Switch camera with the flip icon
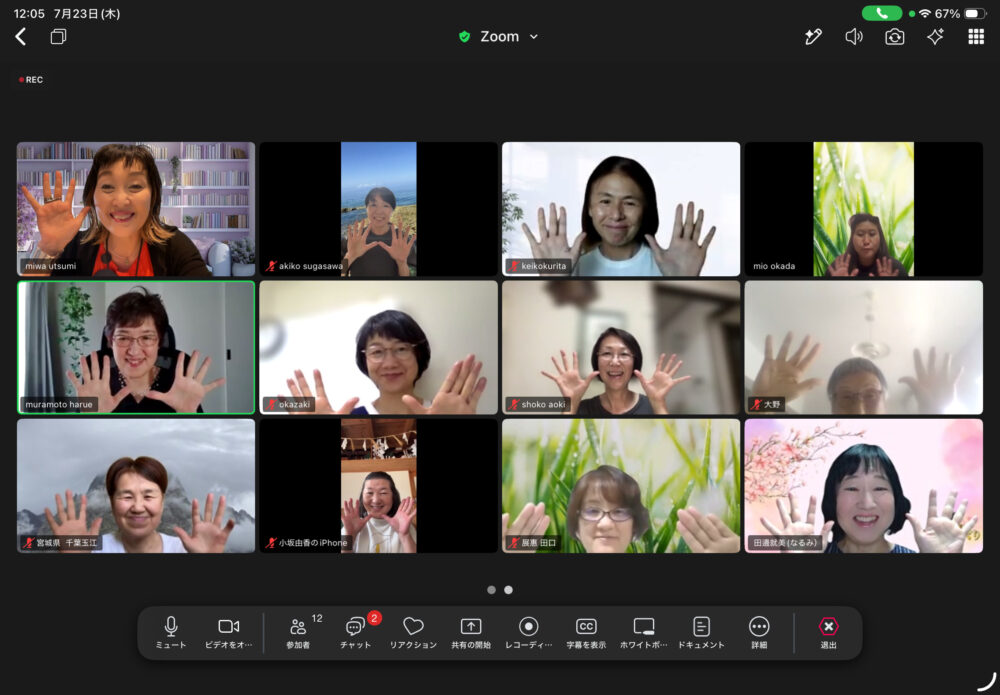This screenshot has width=1000, height=695. click(x=895, y=37)
